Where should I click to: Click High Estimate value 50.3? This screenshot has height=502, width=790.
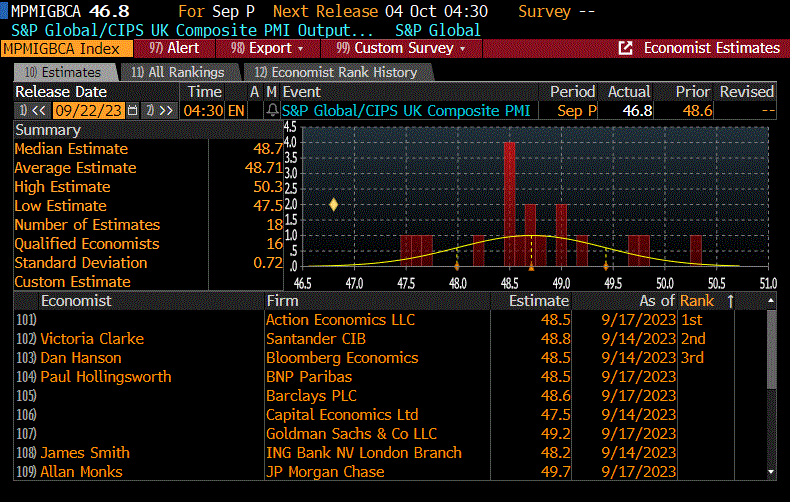coord(268,187)
